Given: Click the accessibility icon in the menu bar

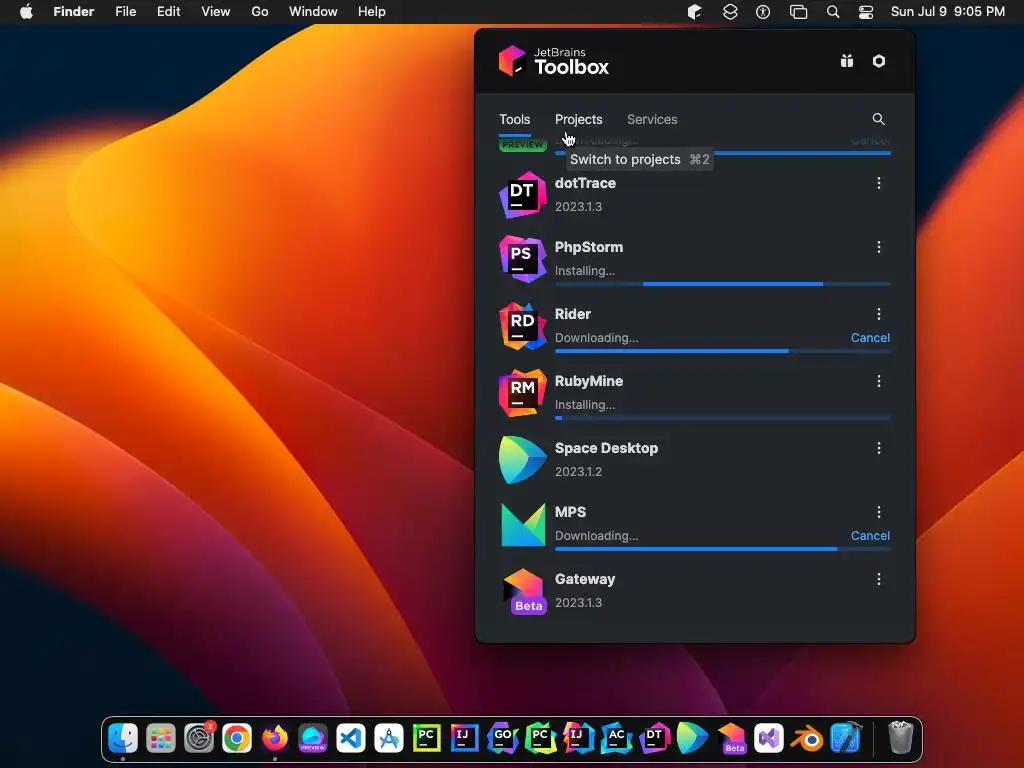Looking at the screenshot, I should click(763, 12).
